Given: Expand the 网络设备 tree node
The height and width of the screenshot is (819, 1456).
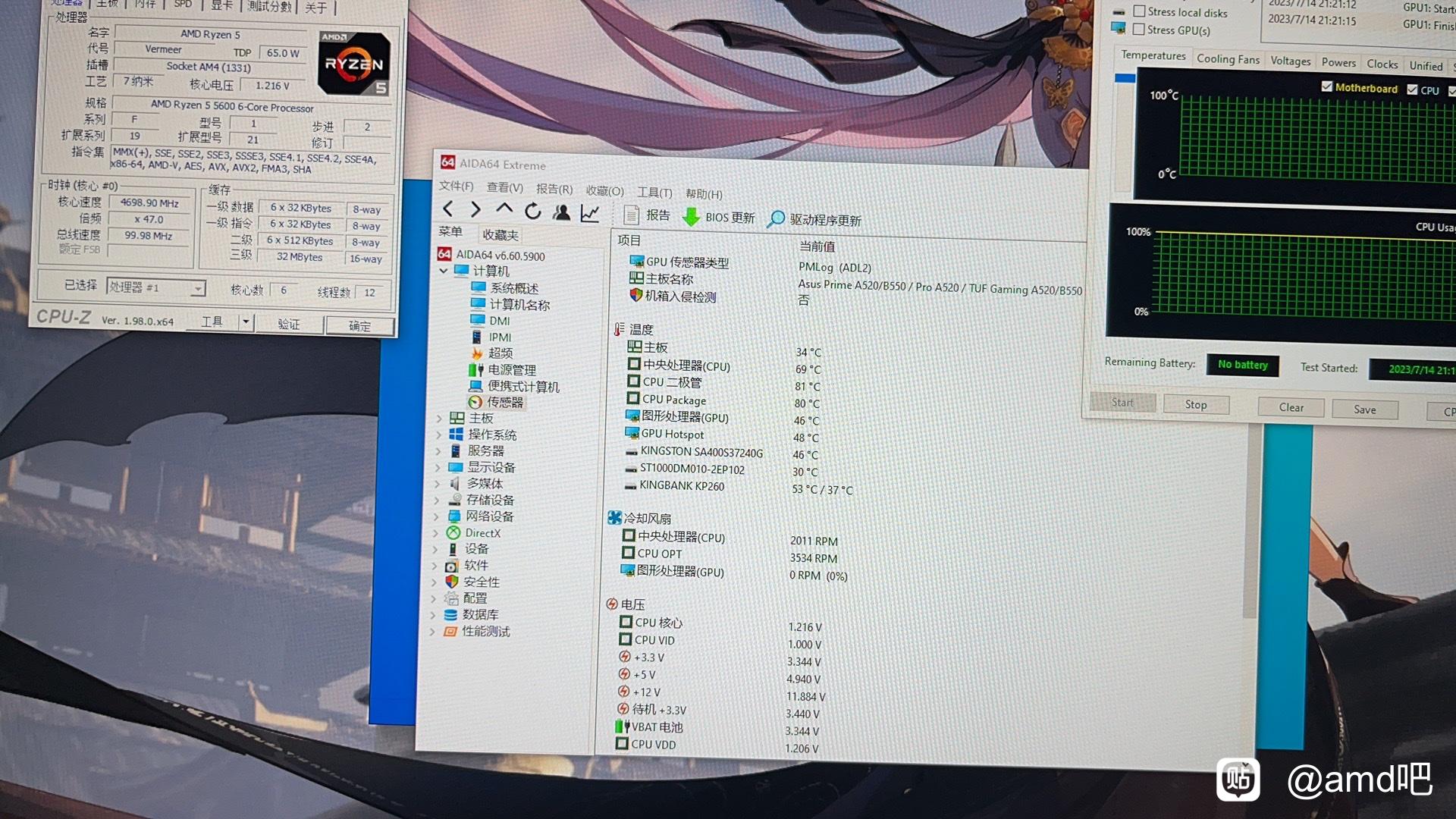Looking at the screenshot, I should pos(437,516).
